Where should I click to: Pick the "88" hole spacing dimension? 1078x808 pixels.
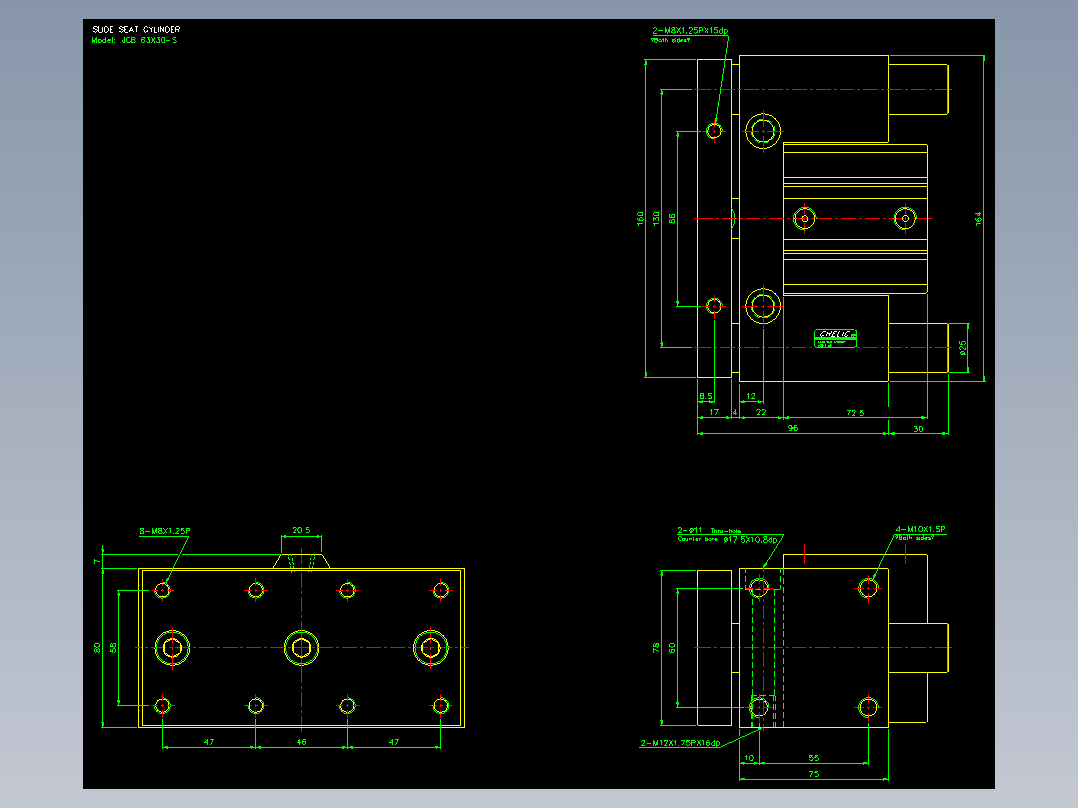pyautogui.click(x=672, y=218)
